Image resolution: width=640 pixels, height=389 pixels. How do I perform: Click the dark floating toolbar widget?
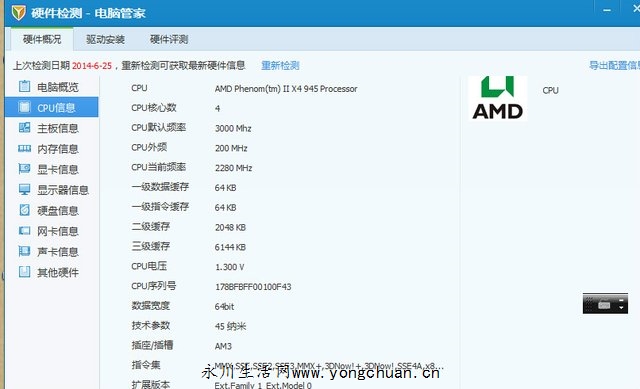[x=605, y=304]
